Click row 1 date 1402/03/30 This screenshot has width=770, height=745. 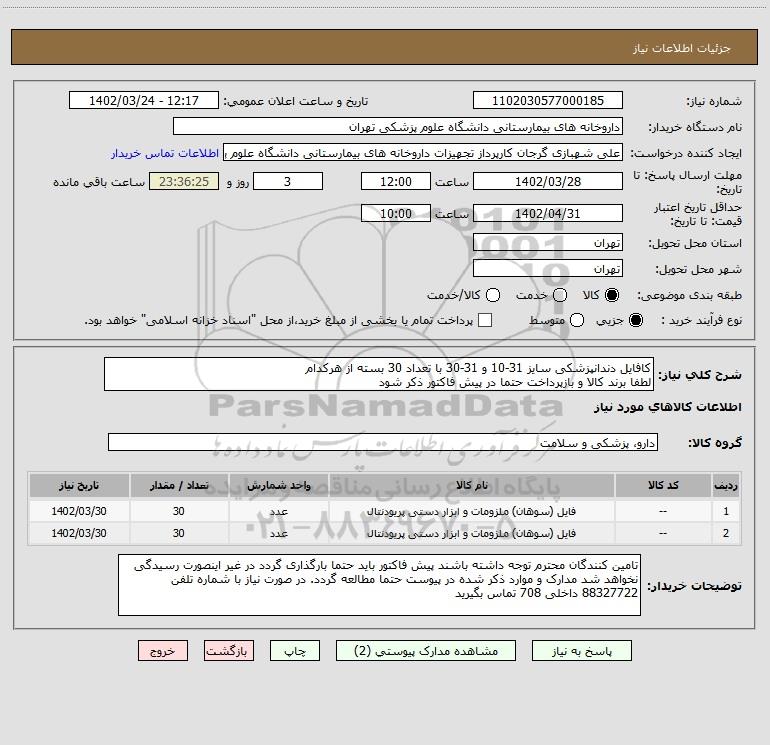[x=79, y=511]
